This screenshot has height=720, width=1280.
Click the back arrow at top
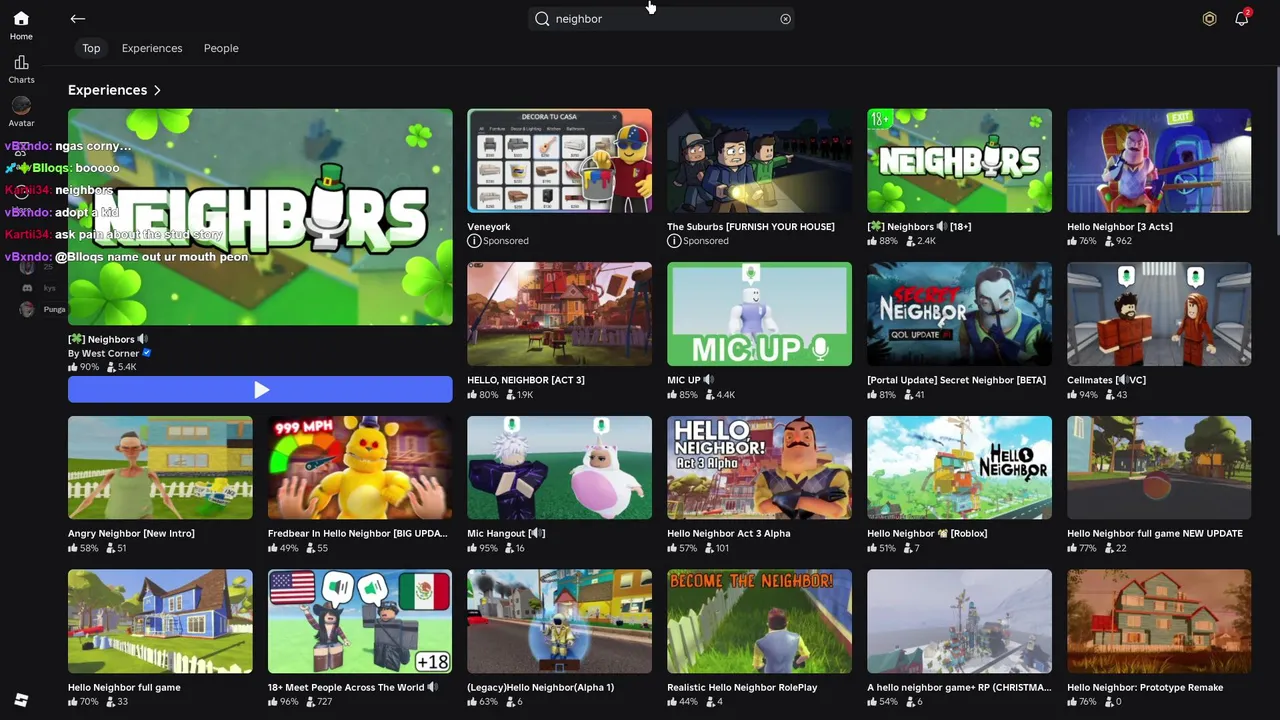(x=77, y=18)
